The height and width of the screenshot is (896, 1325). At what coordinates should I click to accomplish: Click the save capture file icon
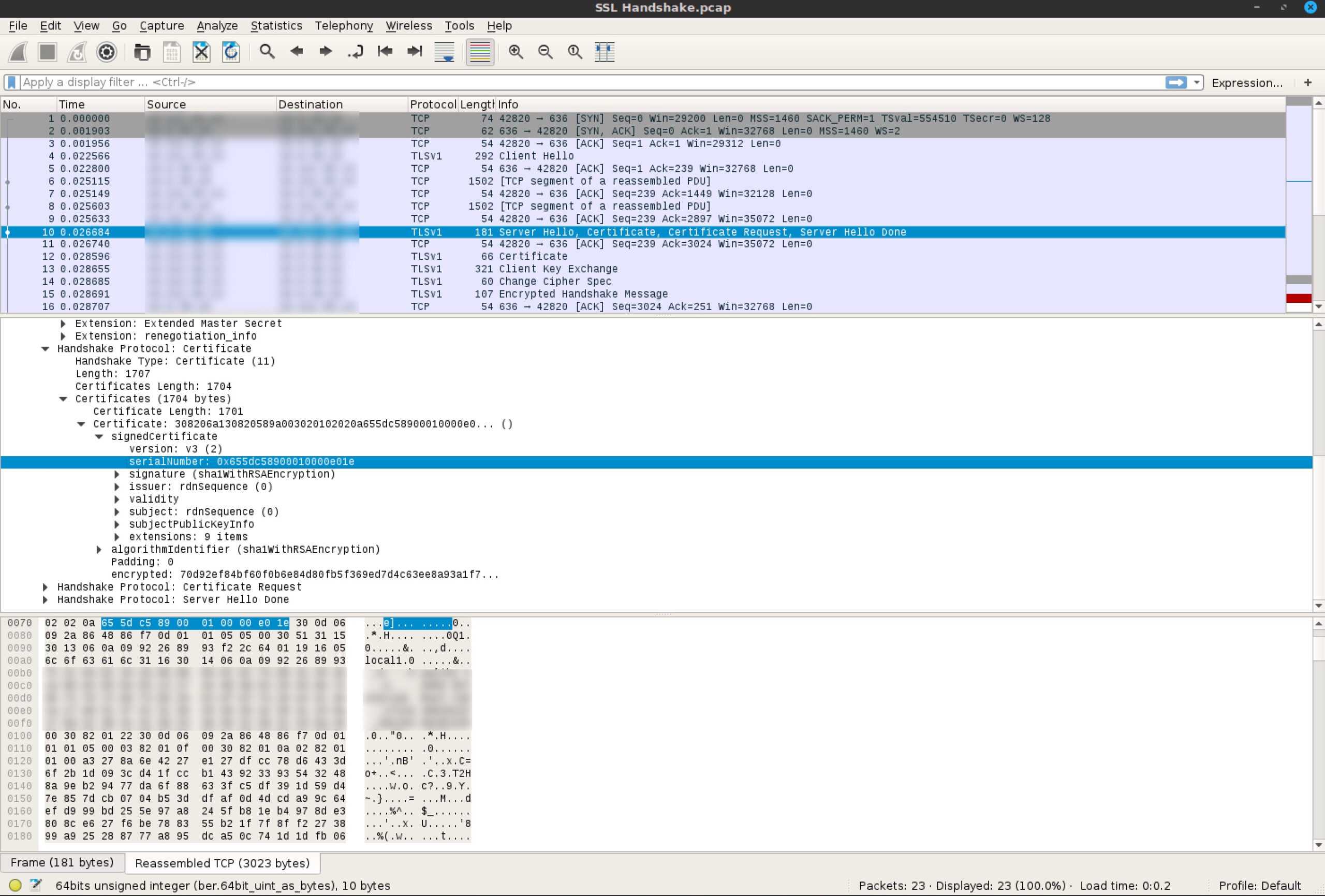[172, 51]
